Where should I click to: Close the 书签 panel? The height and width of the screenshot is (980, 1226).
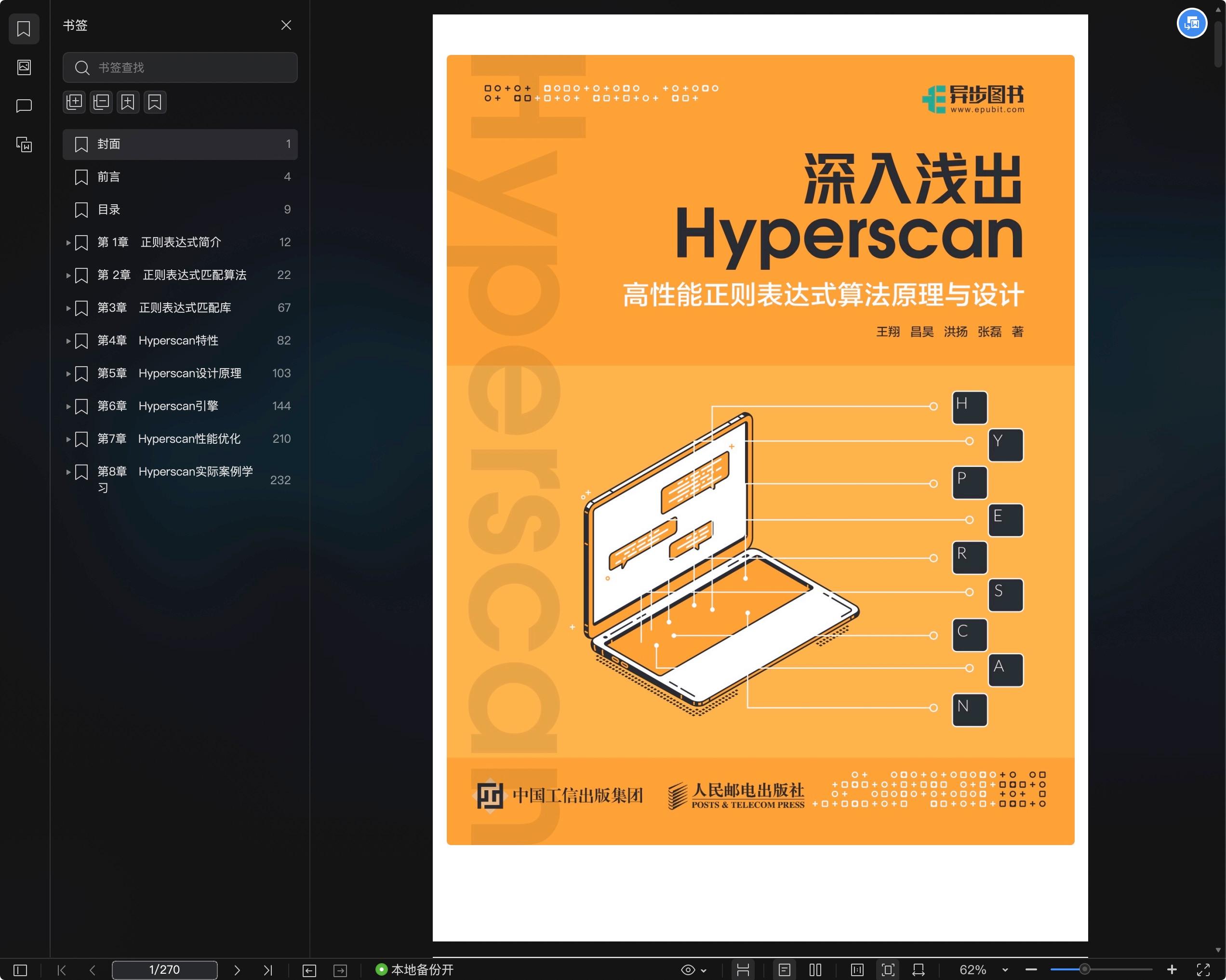pos(286,25)
